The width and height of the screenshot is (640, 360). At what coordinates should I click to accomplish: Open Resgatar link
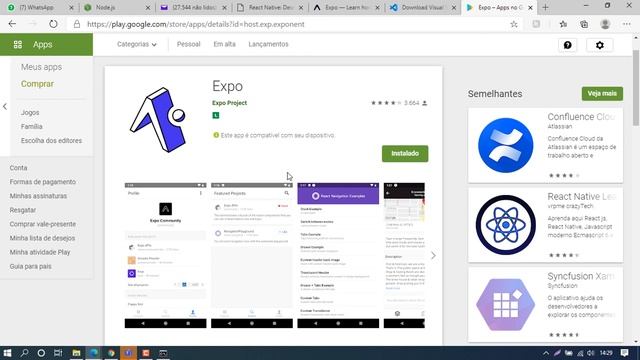tap(22, 210)
